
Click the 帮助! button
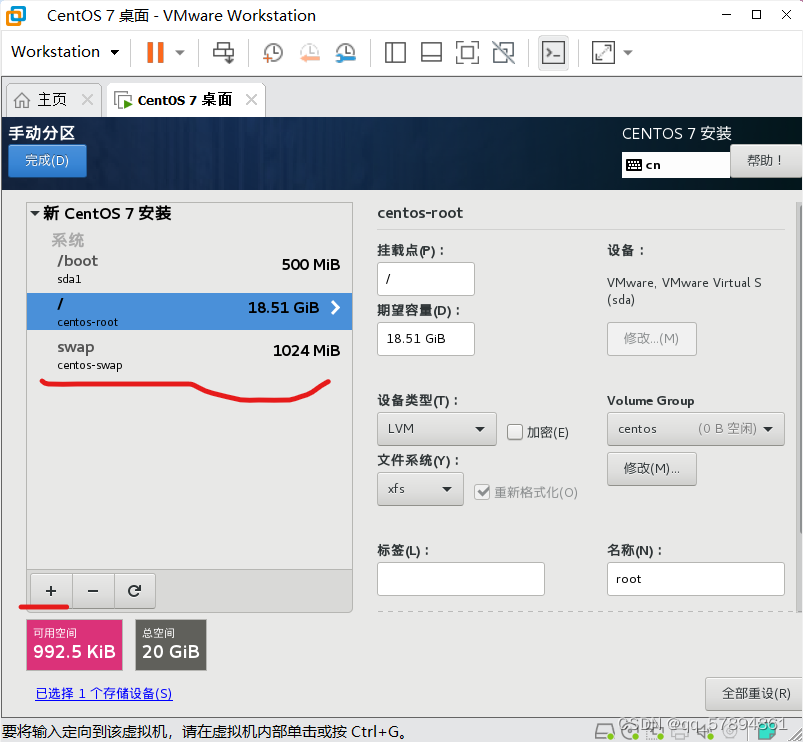point(765,161)
